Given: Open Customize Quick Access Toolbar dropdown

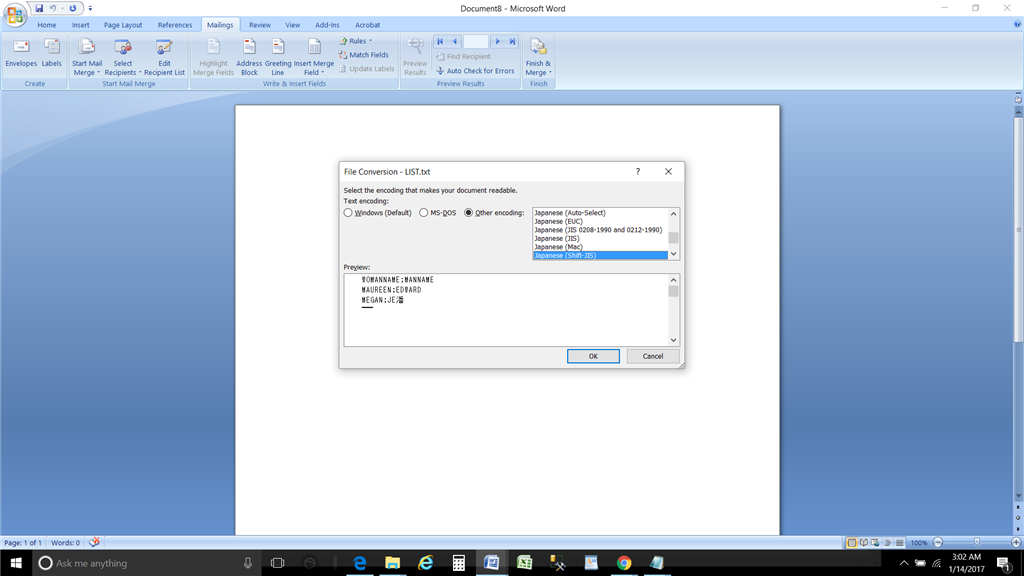Looking at the screenshot, I should (90, 8).
